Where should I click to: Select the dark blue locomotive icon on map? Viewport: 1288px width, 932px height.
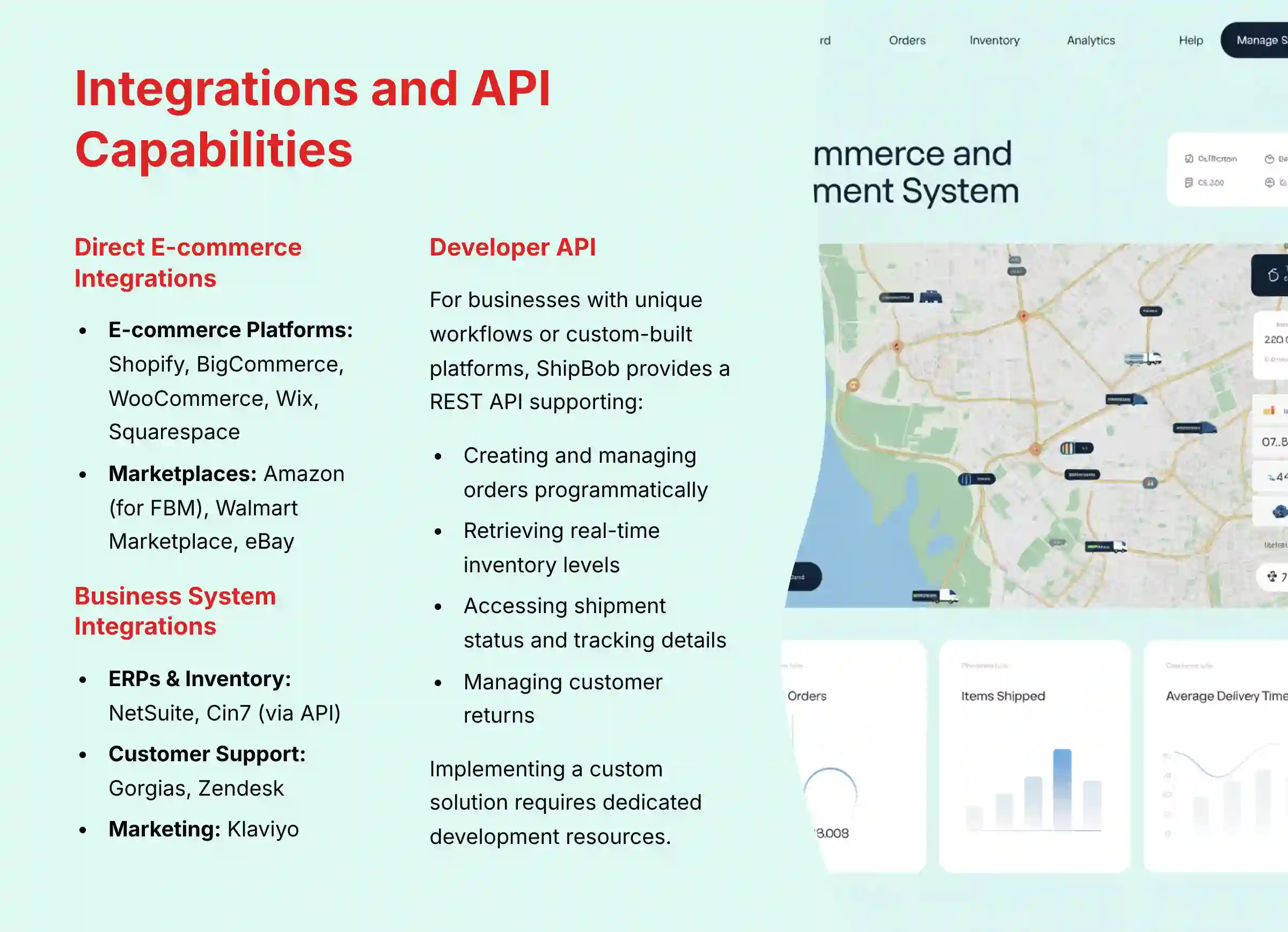click(931, 297)
